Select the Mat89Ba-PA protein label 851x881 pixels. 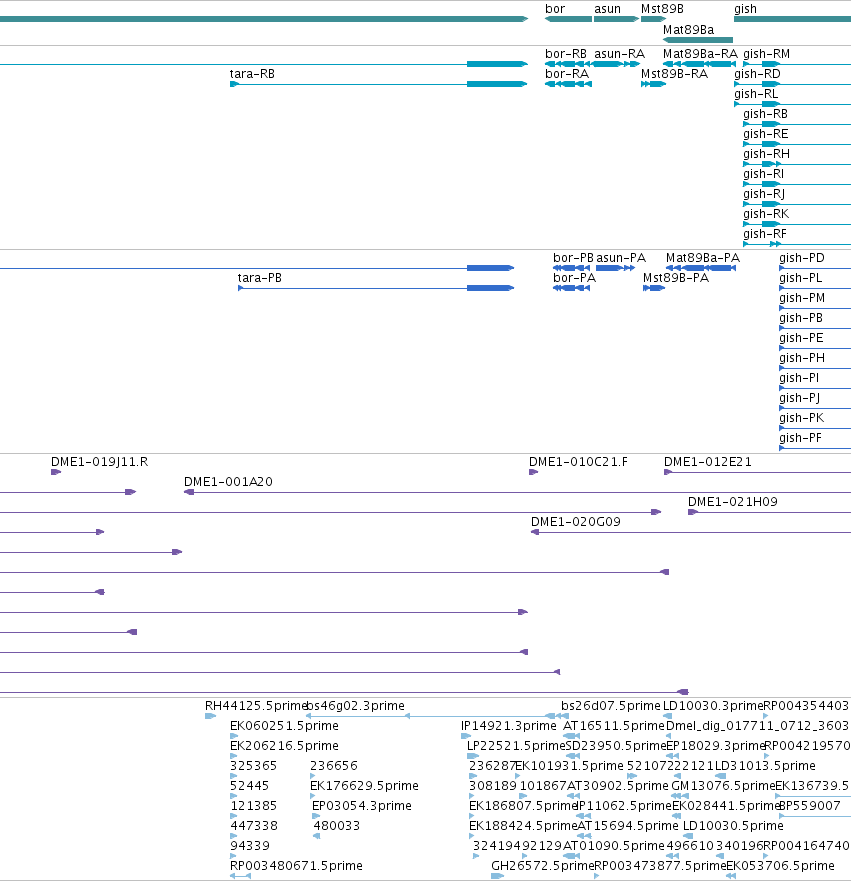pyautogui.click(x=703, y=258)
